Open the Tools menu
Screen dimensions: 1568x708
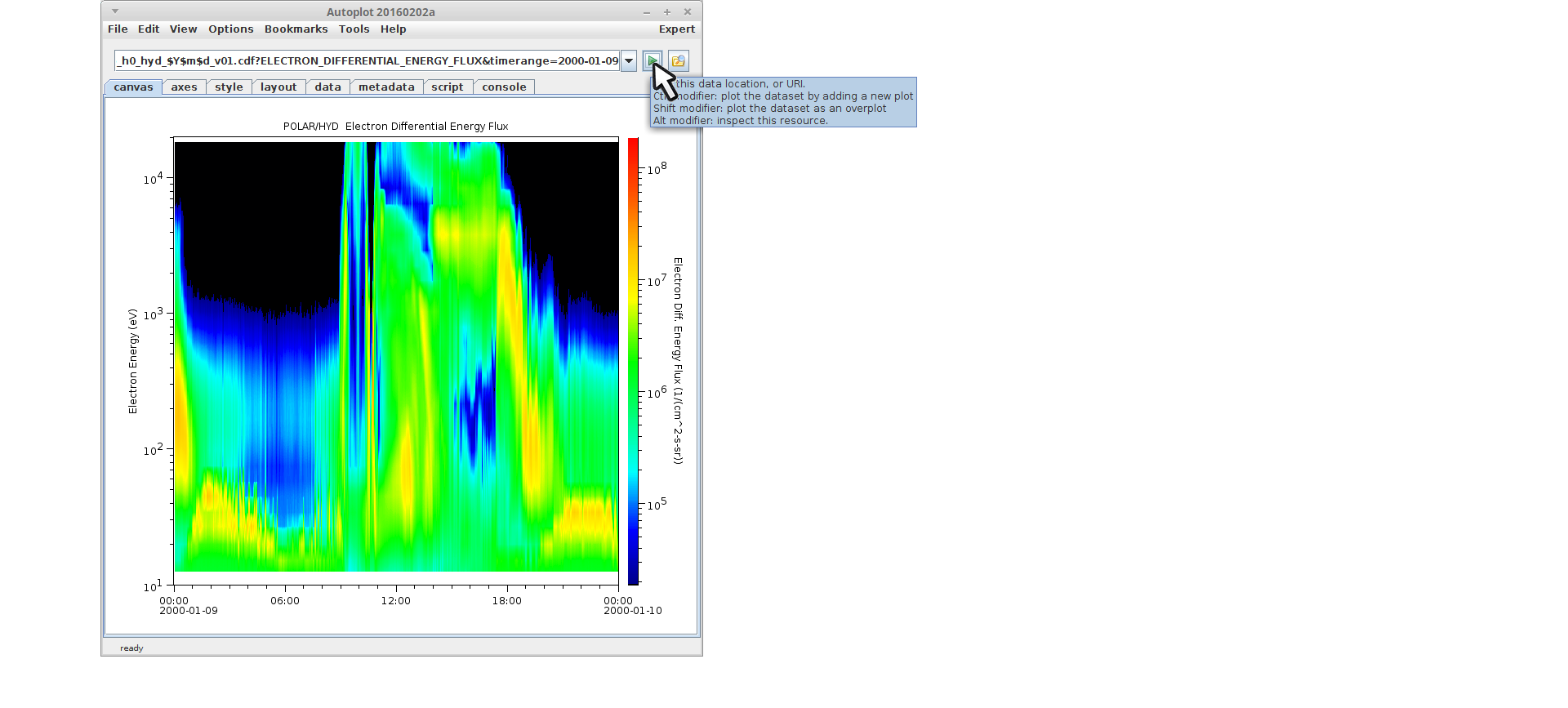354,29
